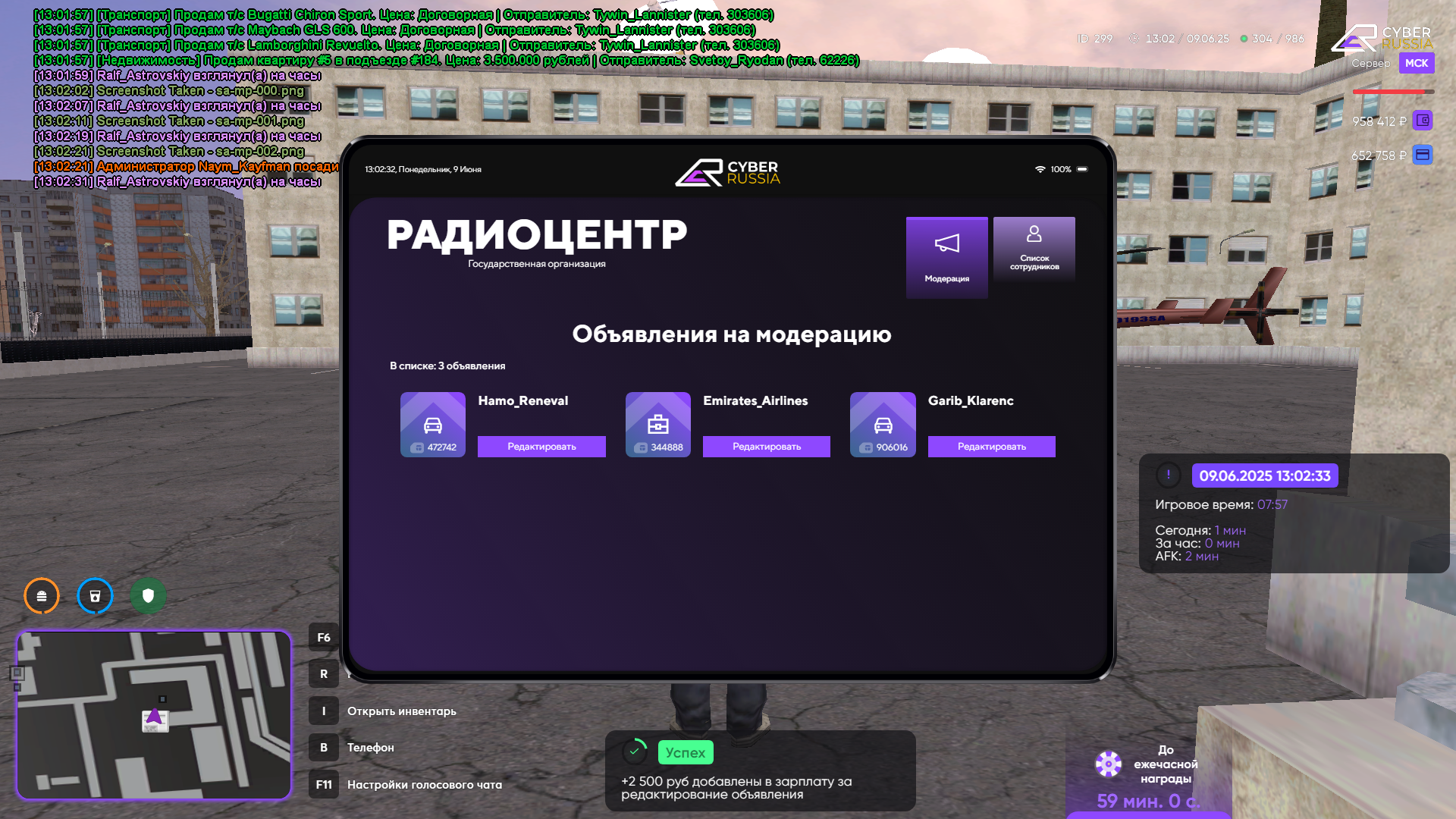Click the Cyber Russia HUD logo
This screenshot has height=819, width=1456.
tap(1382, 38)
